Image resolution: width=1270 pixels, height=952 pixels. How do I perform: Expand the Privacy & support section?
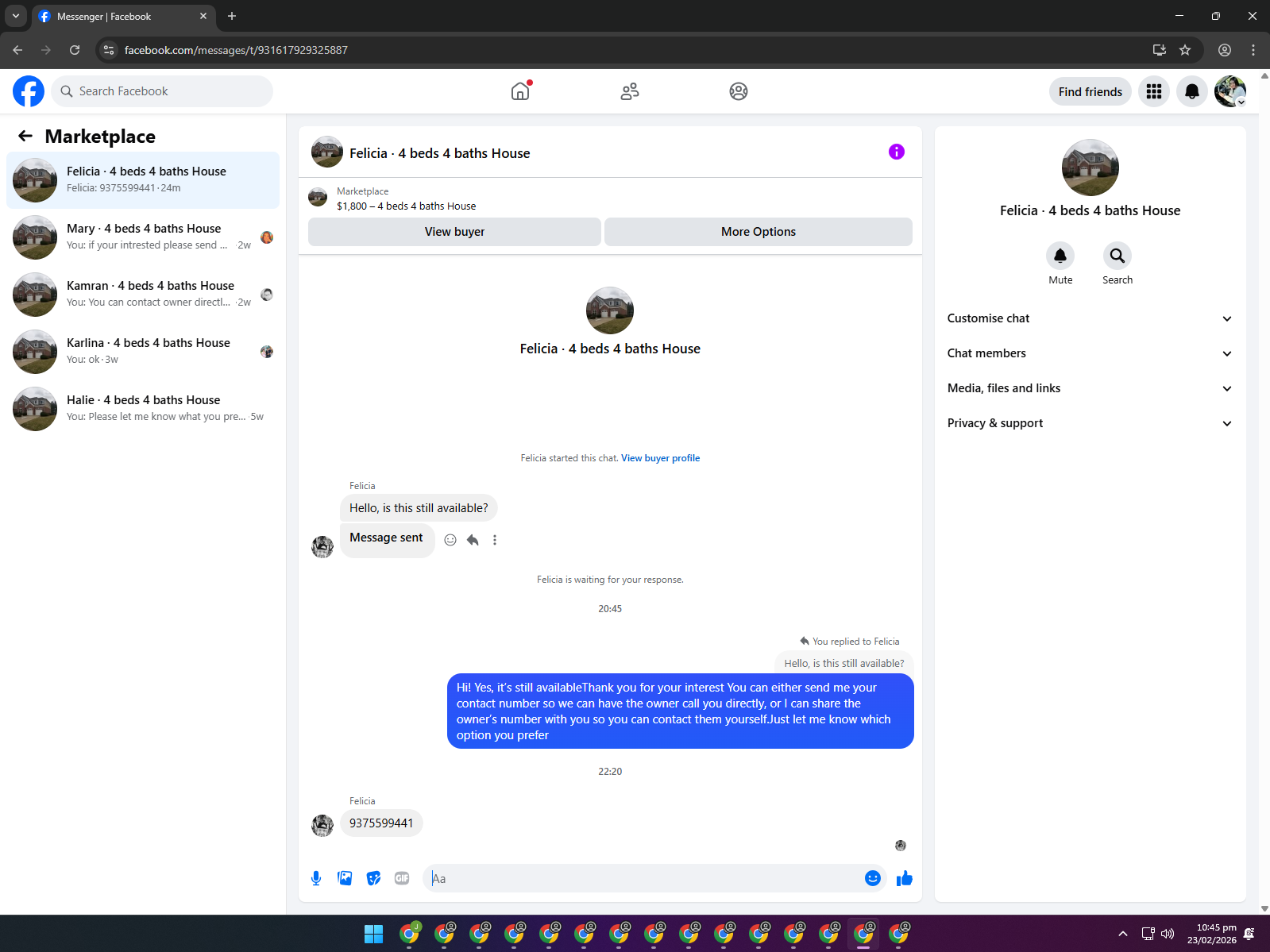1090,423
